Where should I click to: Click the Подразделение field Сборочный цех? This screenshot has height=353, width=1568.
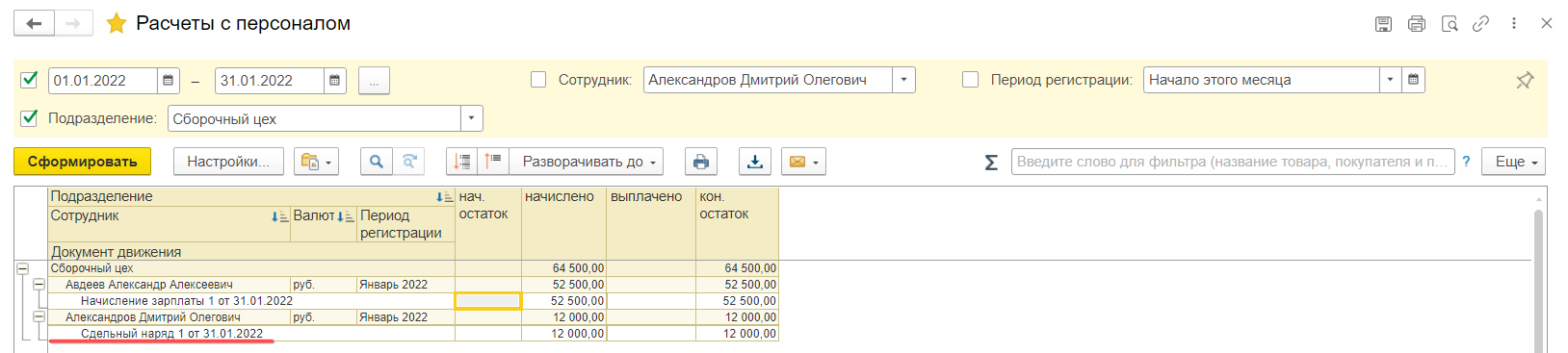coord(314,118)
